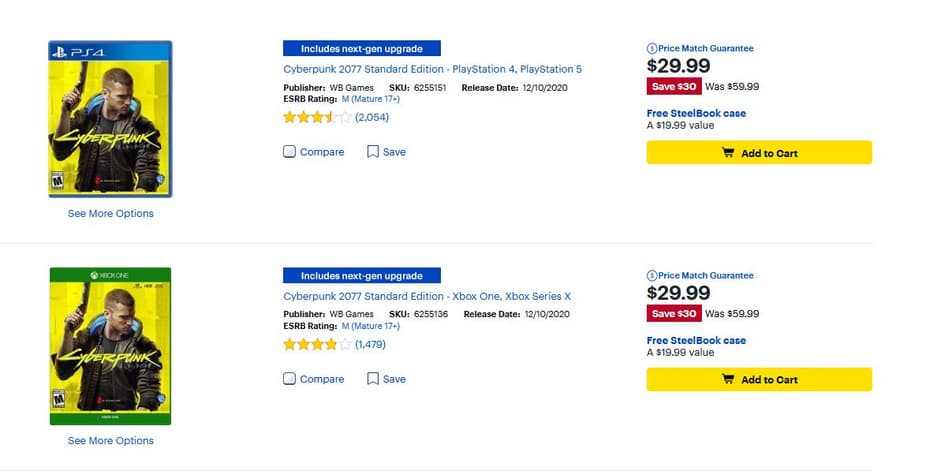Expand See More Options under PS4 cover
The image size is (937, 475).
[x=111, y=213]
